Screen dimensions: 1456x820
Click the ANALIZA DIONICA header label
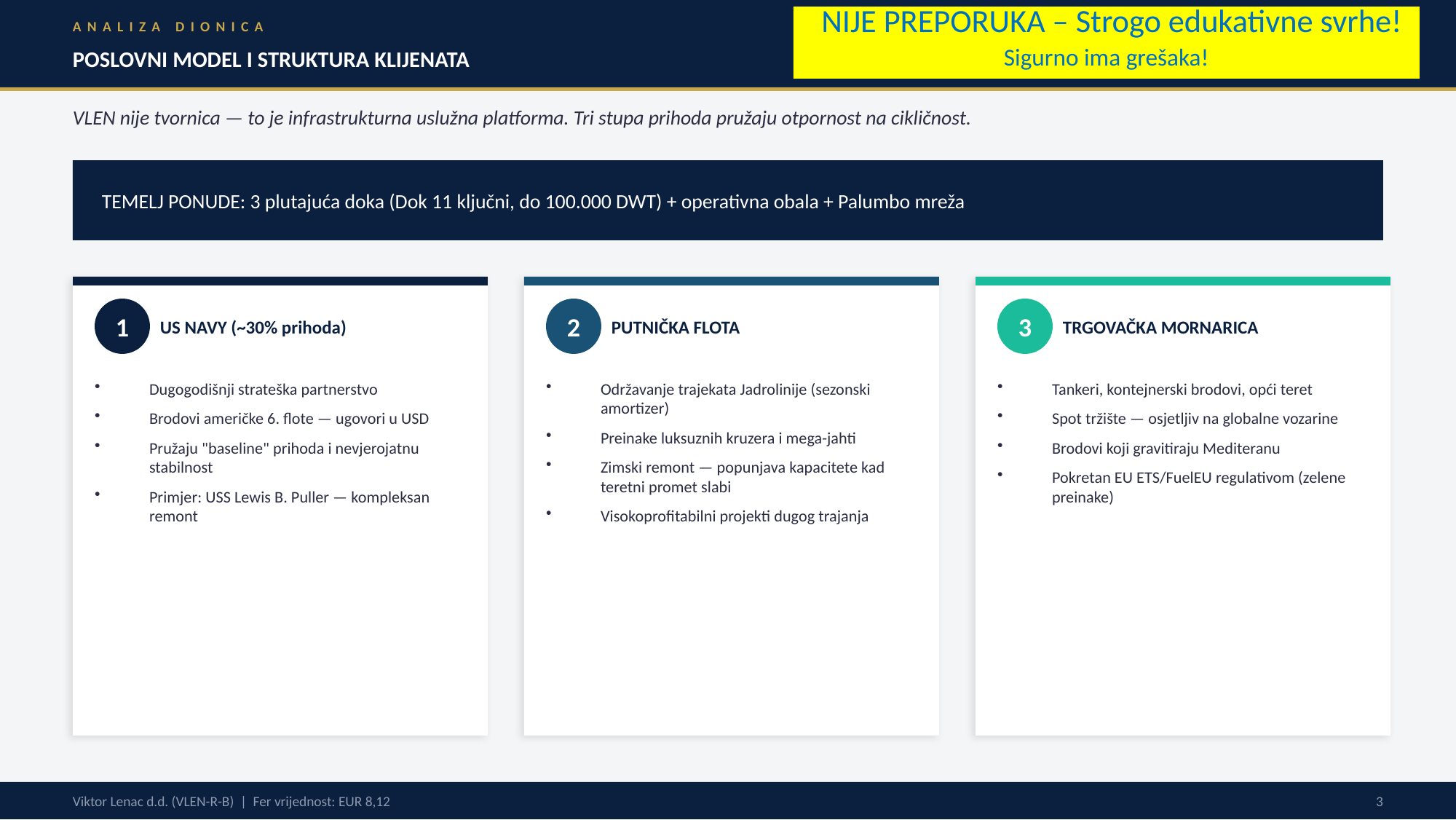pos(169,27)
